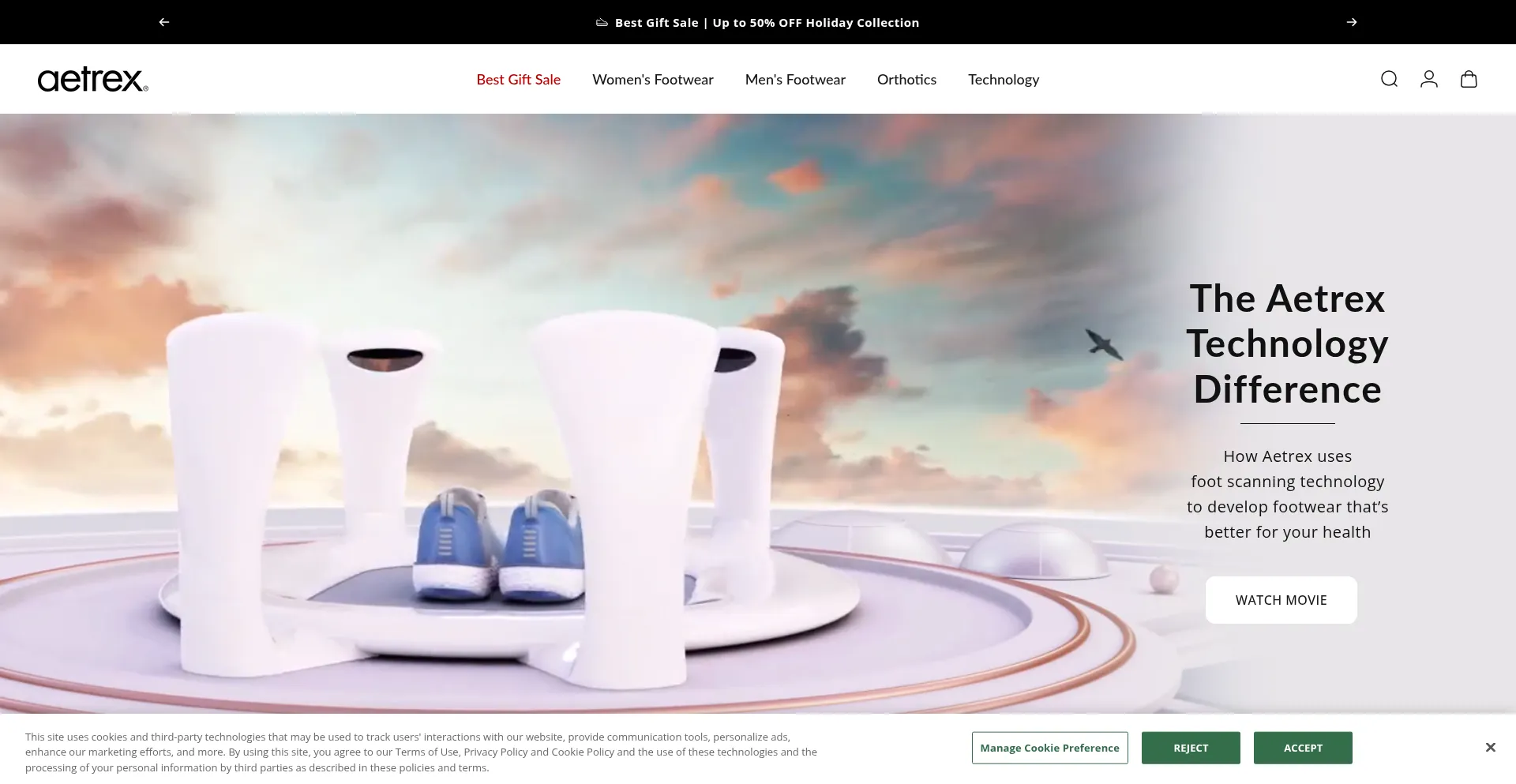Dismiss the cookie banner with the X
This screenshot has width=1516, height=784.
click(1489, 747)
